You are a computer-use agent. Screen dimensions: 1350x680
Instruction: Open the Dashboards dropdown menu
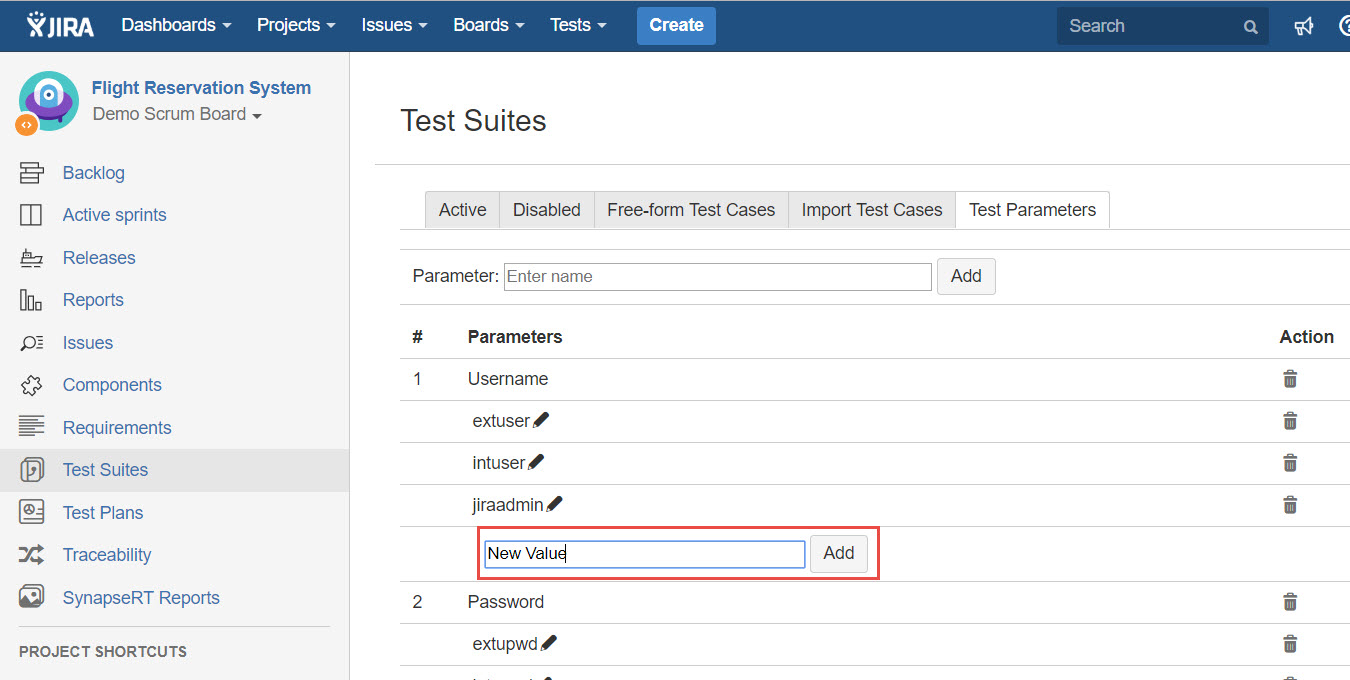point(176,25)
